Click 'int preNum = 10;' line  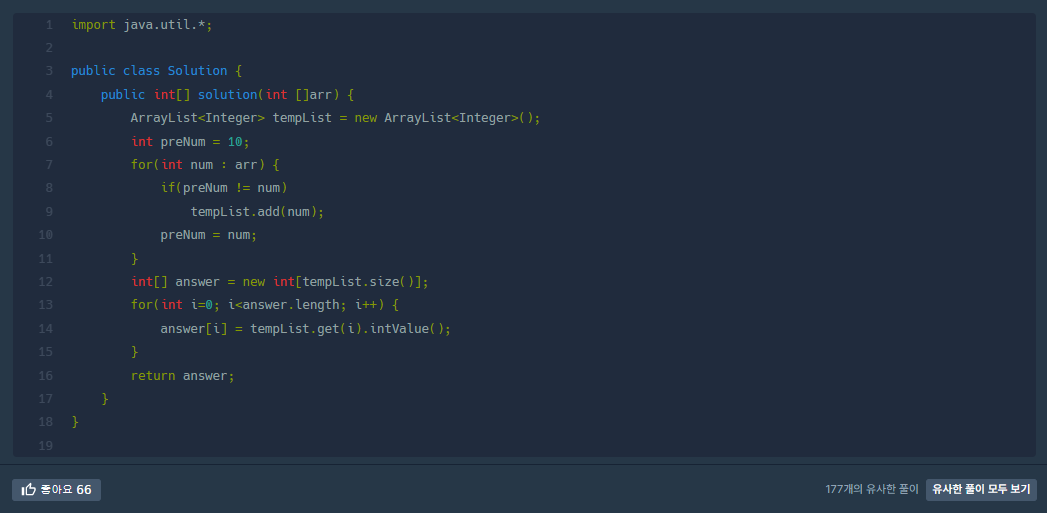pyautogui.click(x=190, y=142)
